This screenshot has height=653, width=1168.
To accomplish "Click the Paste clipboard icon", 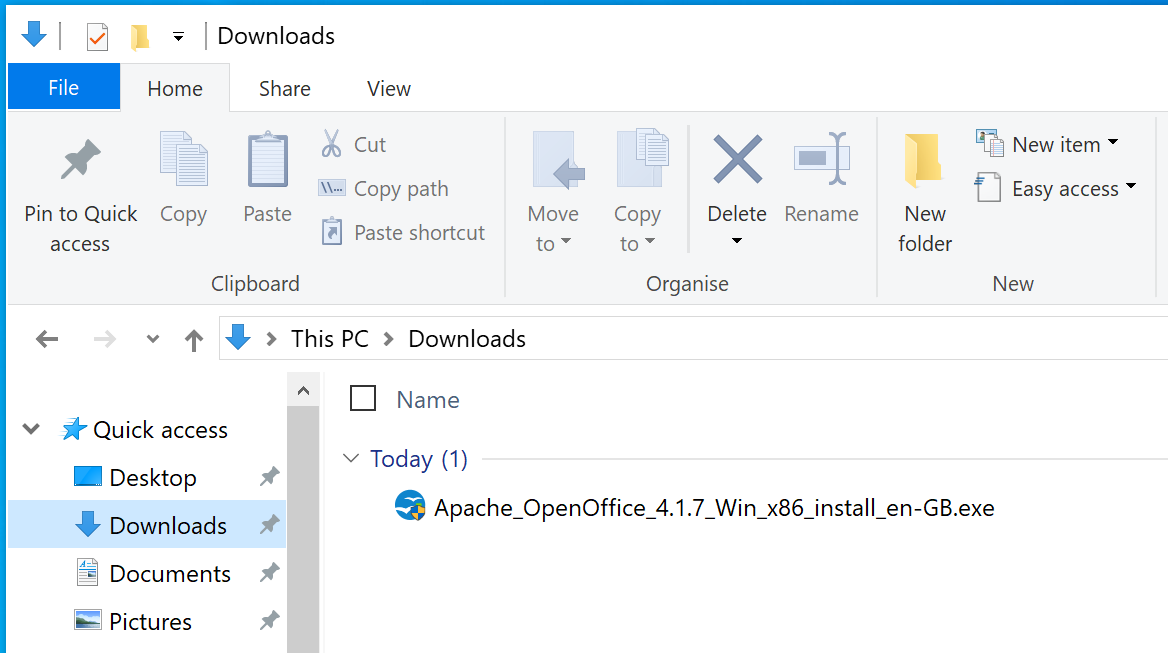I will pyautogui.click(x=267, y=161).
